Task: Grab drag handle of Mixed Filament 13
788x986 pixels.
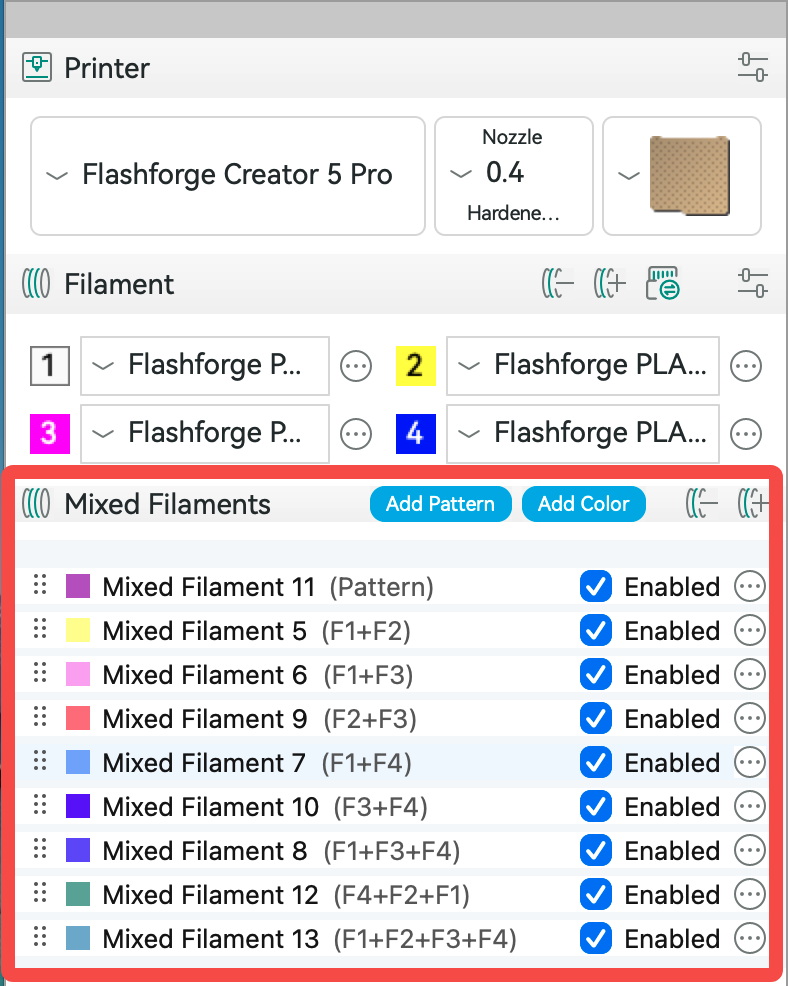Action: [x=40, y=937]
